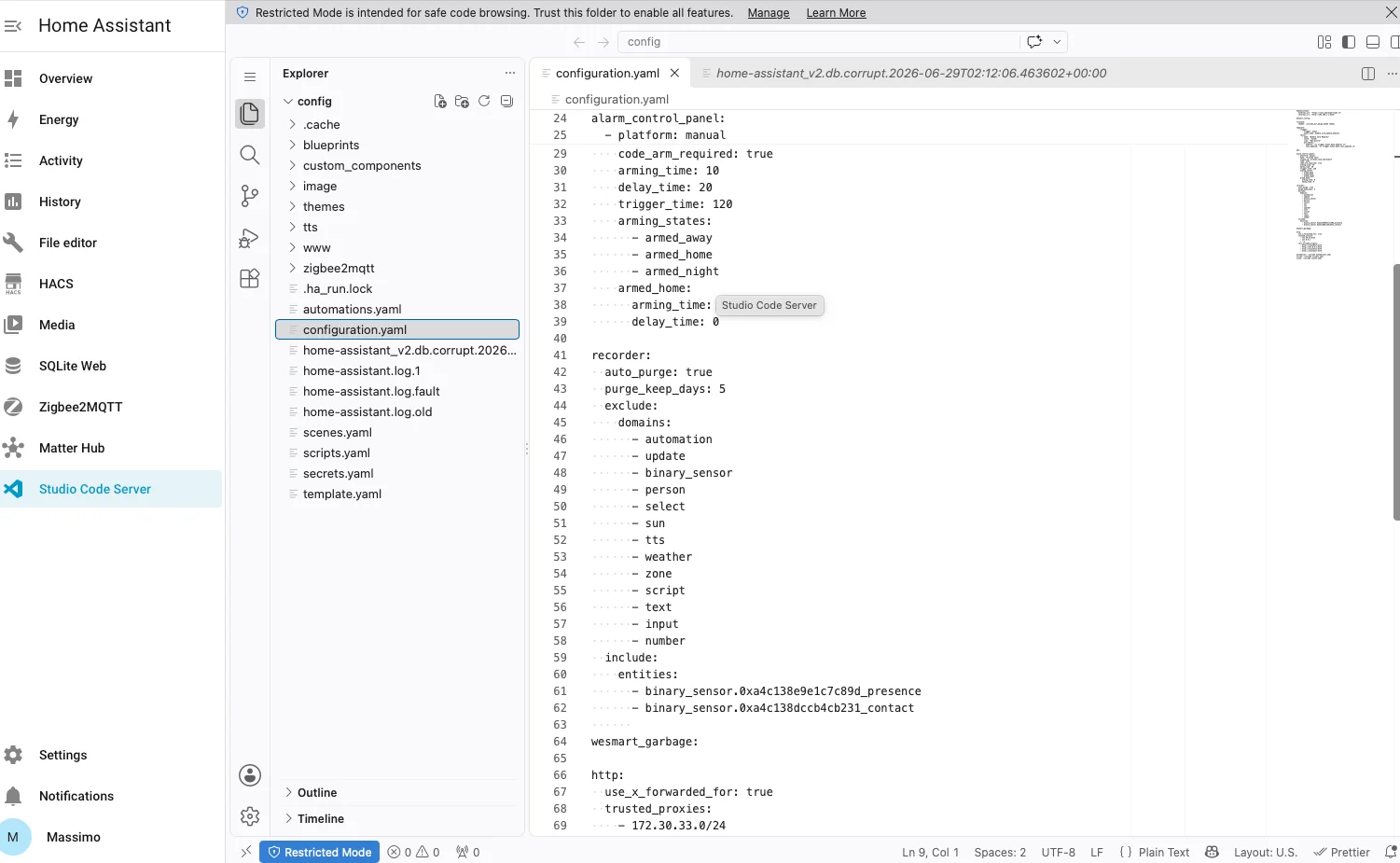1400x863 pixels.
Task: Toggle the bottom panel visibility
Action: pyautogui.click(x=1373, y=42)
